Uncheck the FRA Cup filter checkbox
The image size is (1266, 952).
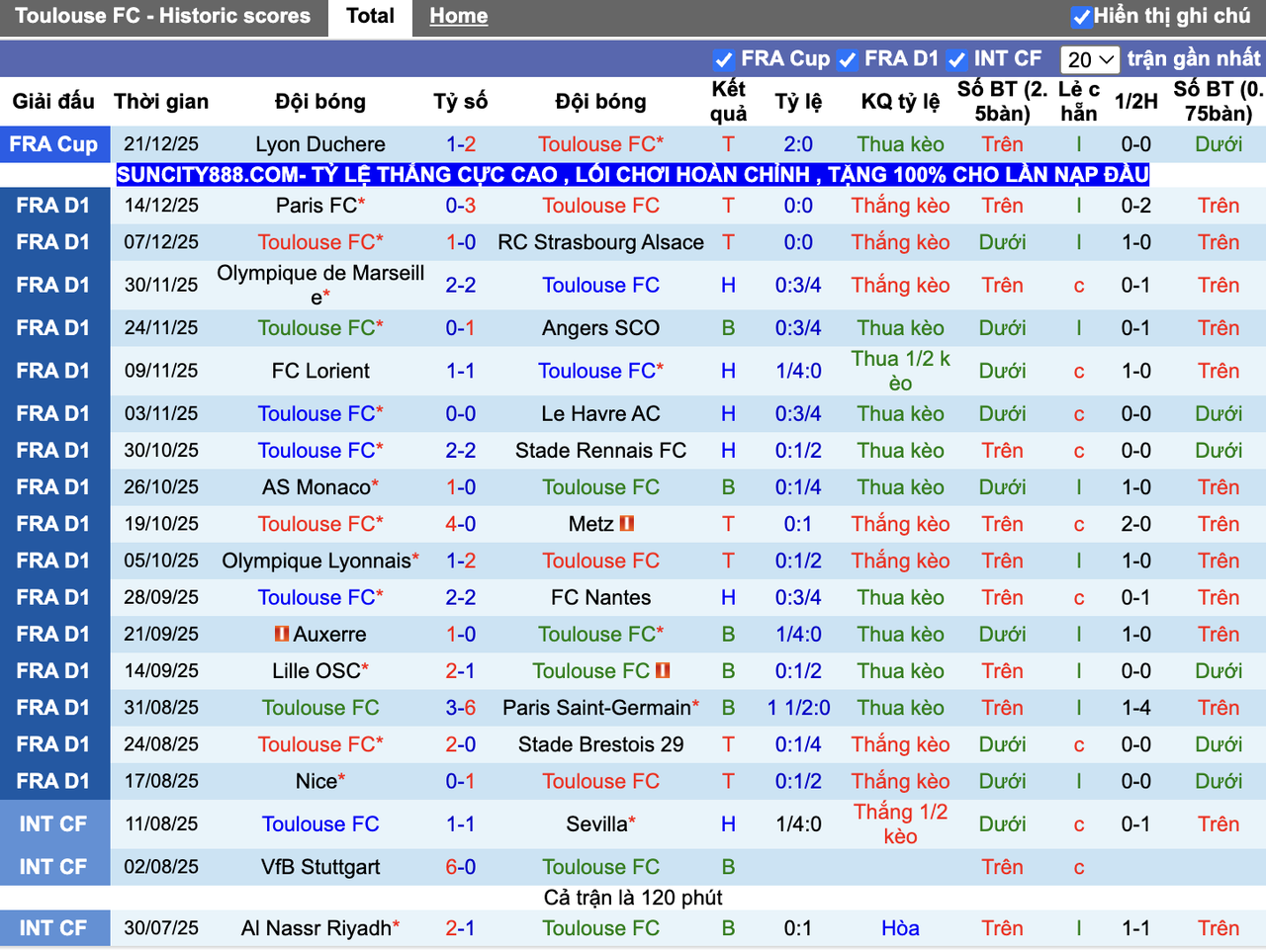pyautogui.click(x=724, y=59)
